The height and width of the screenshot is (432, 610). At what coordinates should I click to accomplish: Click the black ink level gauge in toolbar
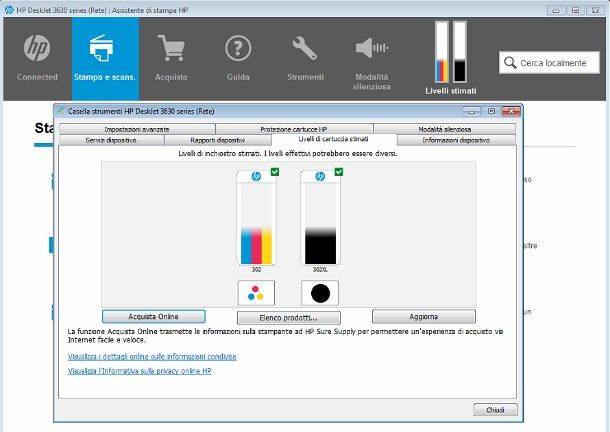click(x=460, y=52)
